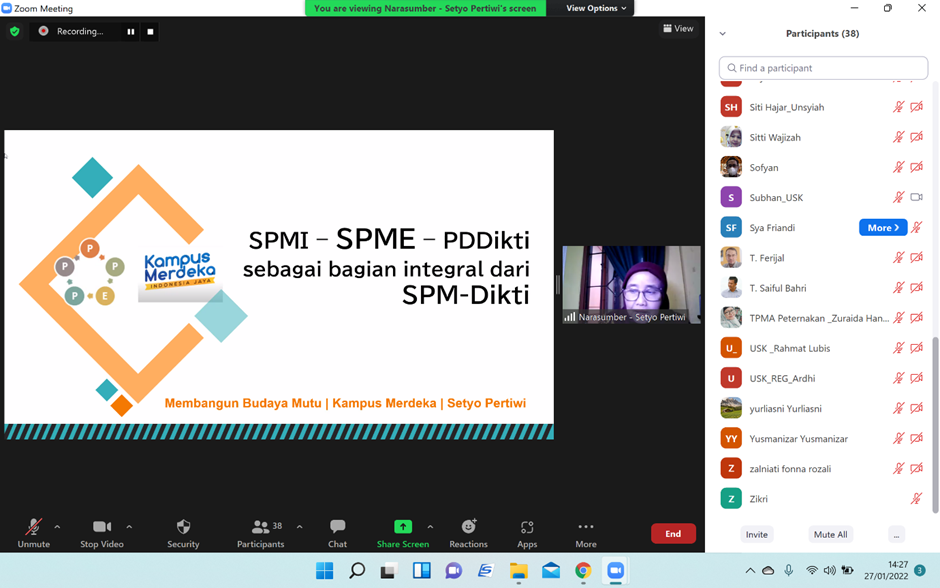
Task: Open File Explorer from taskbar
Action: (519, 571)
